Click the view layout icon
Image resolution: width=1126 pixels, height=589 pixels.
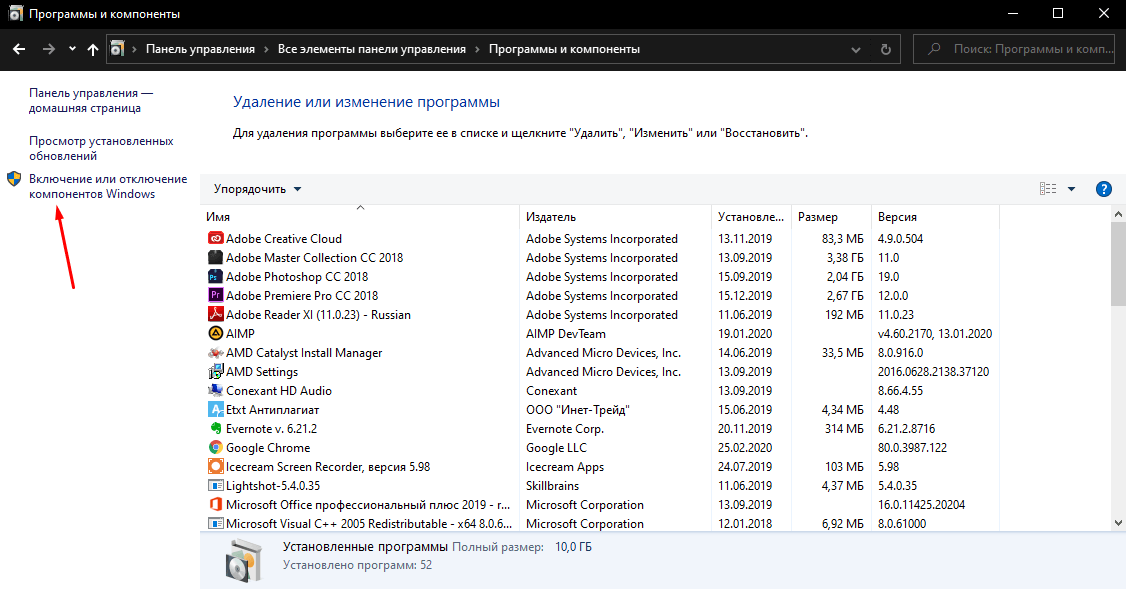[x=1048, y=189]
